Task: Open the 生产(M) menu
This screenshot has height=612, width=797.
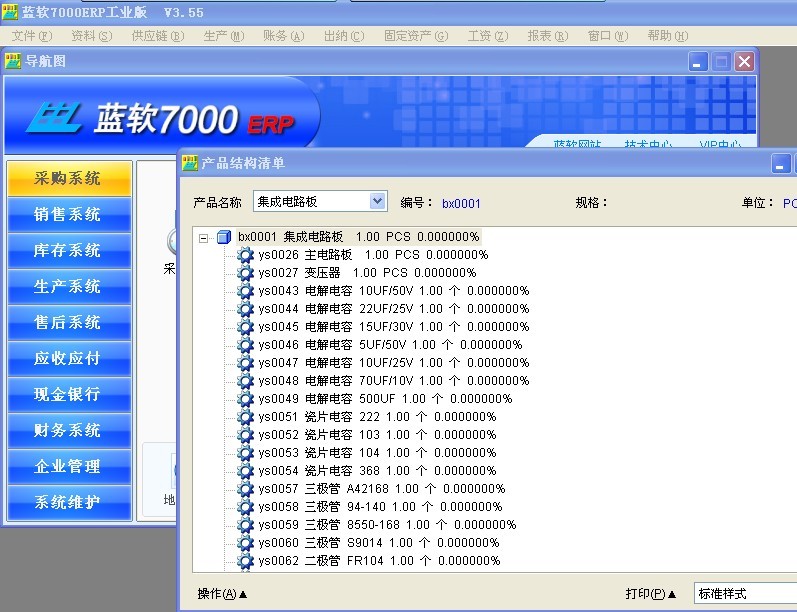Action: [x=224, y=36]
